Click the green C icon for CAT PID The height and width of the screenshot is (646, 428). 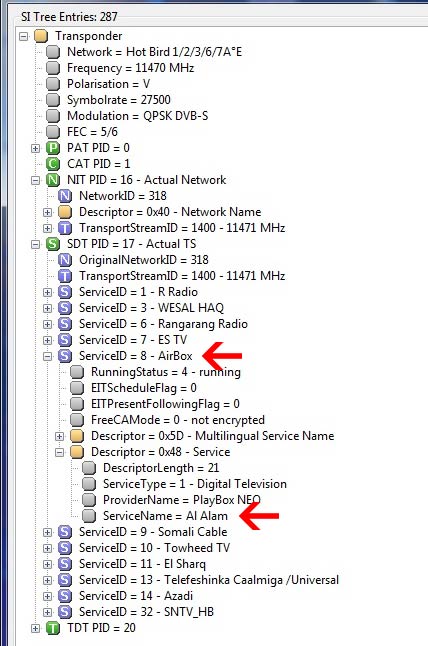53,164
